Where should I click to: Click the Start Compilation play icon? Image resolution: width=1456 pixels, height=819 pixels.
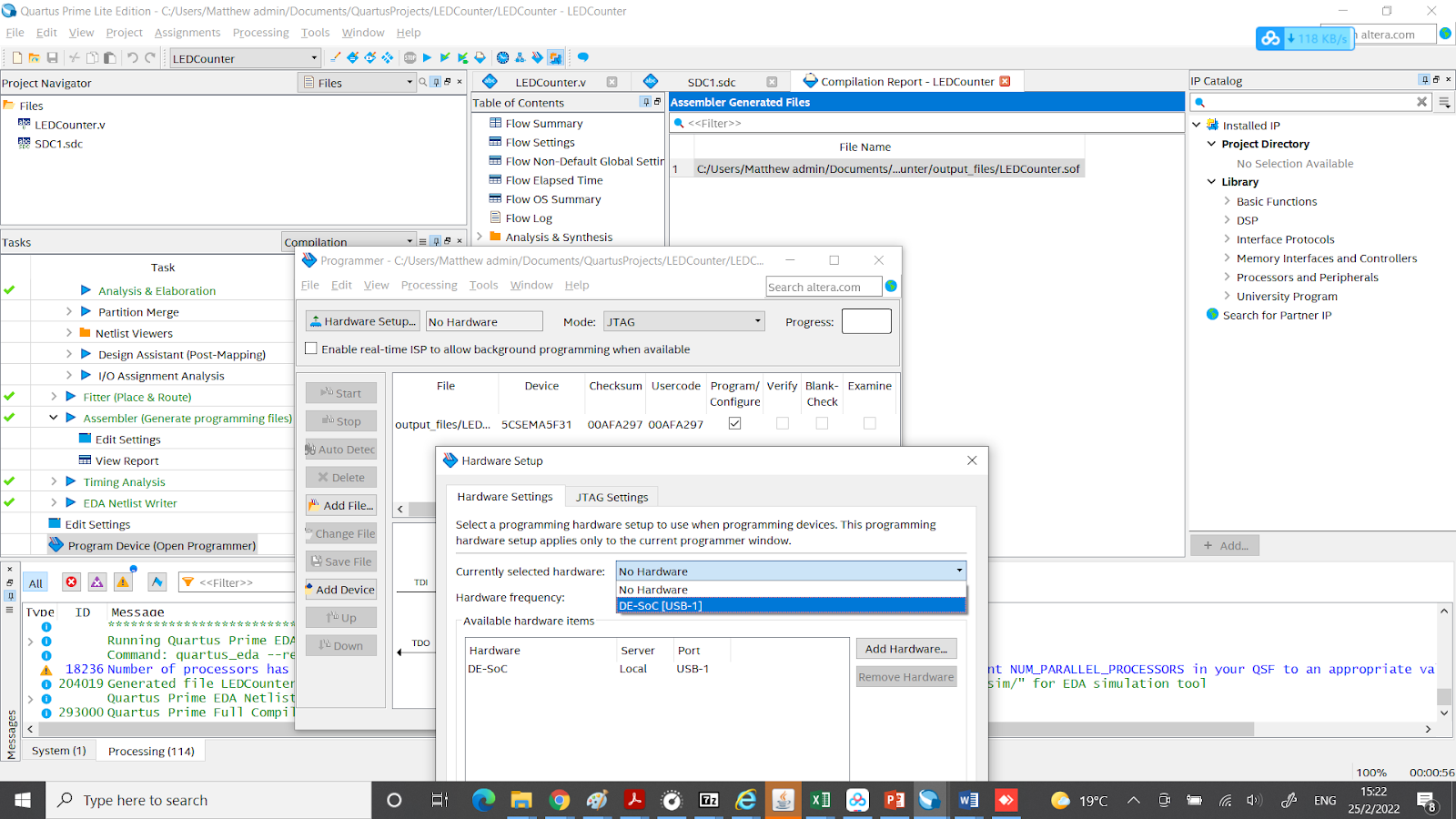point(427,57)
